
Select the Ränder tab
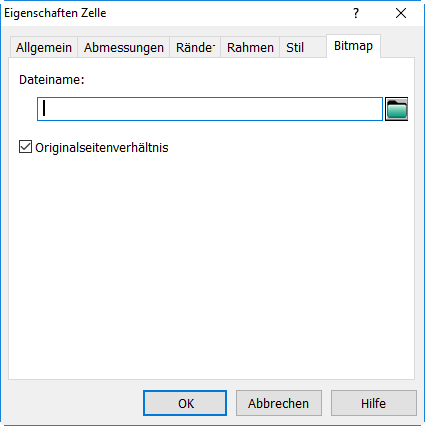[x=195, y=47]
